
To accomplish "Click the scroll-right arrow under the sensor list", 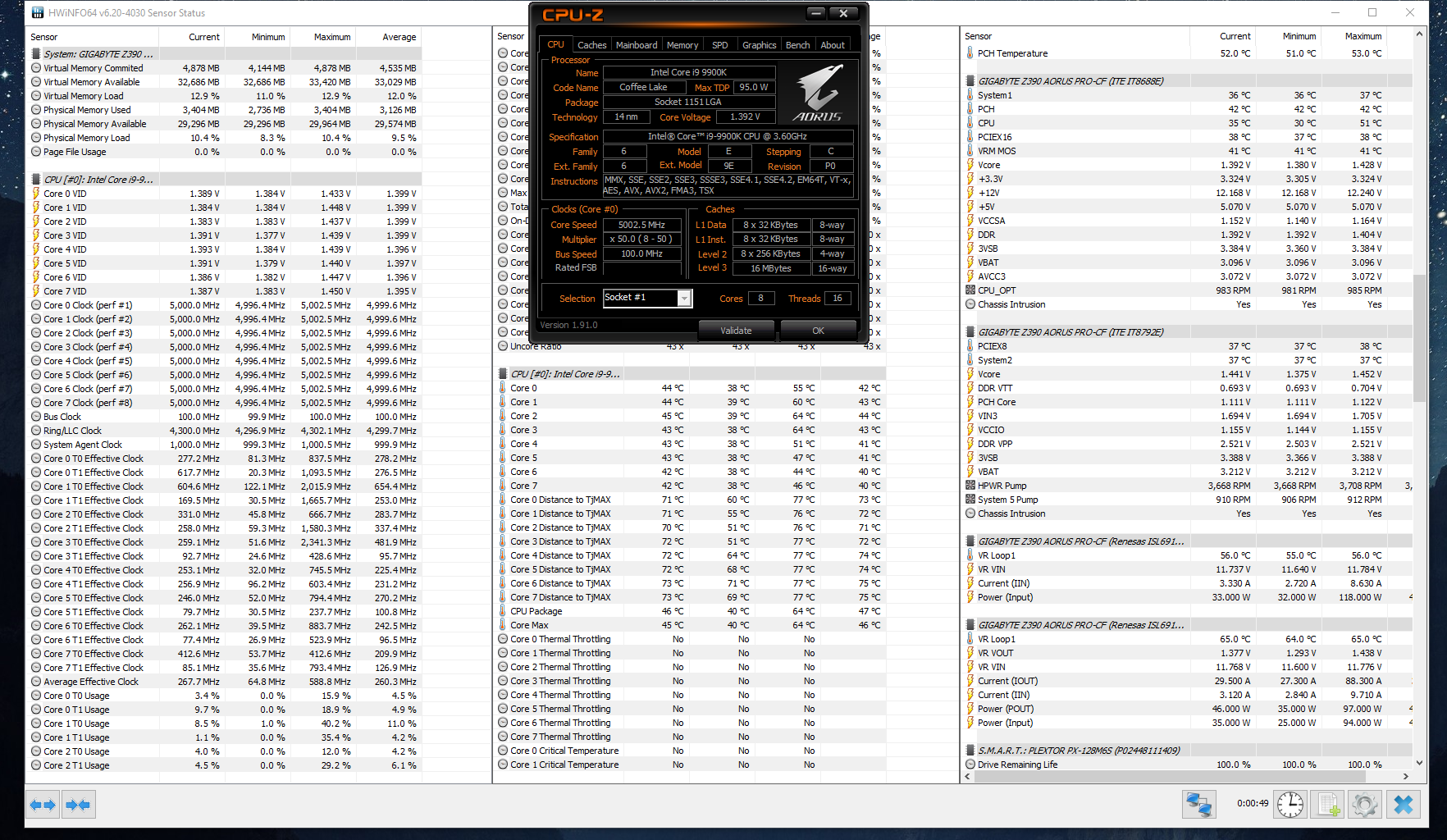I will point(1406,776).
